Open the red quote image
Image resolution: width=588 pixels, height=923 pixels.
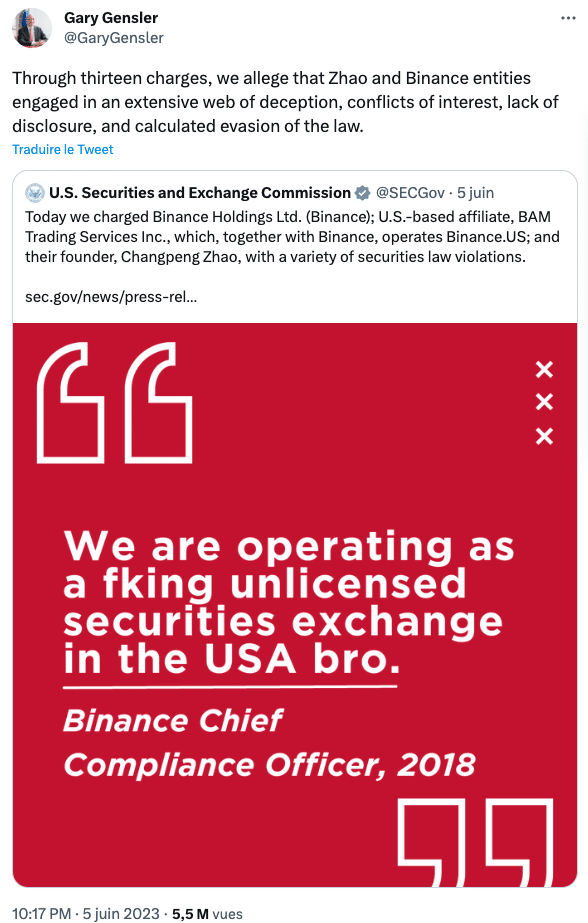pyautogui.click(x=295, y=605)
